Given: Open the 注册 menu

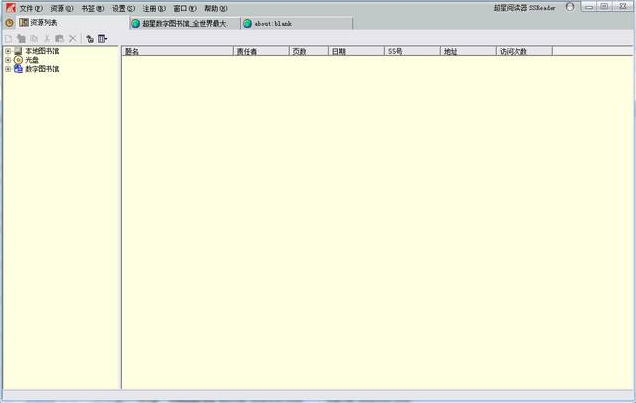Looking at the screenshot, I should click(x=154, y=8).
